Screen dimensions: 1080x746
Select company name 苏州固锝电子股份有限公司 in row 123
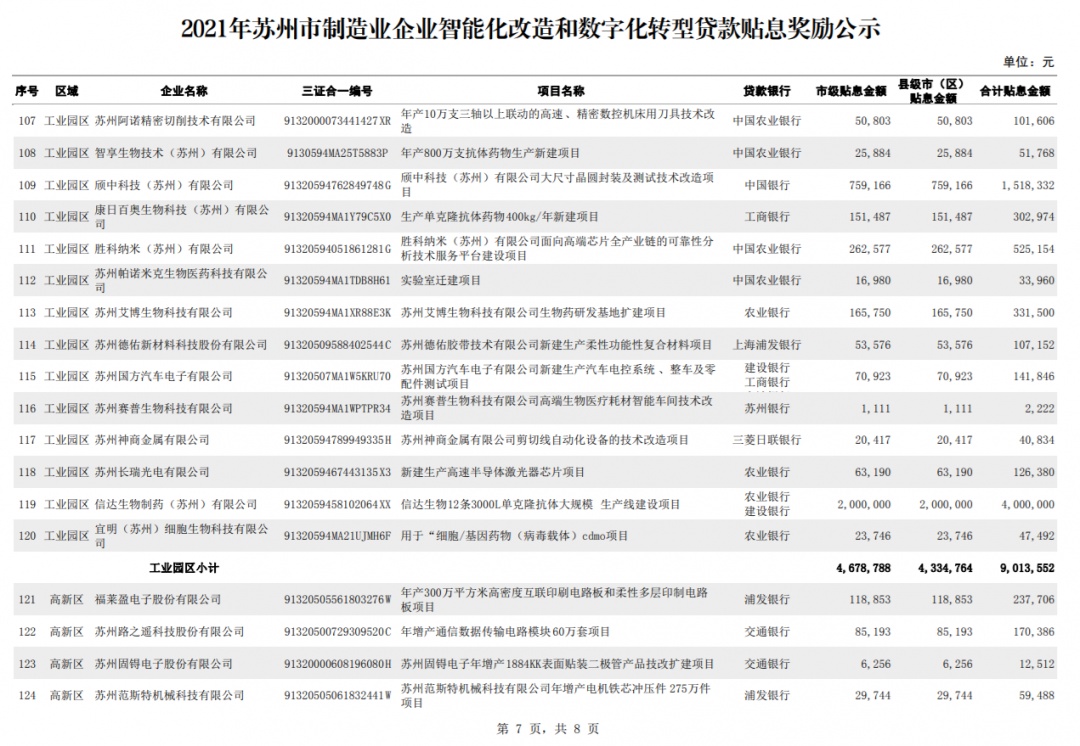point(164,664)
